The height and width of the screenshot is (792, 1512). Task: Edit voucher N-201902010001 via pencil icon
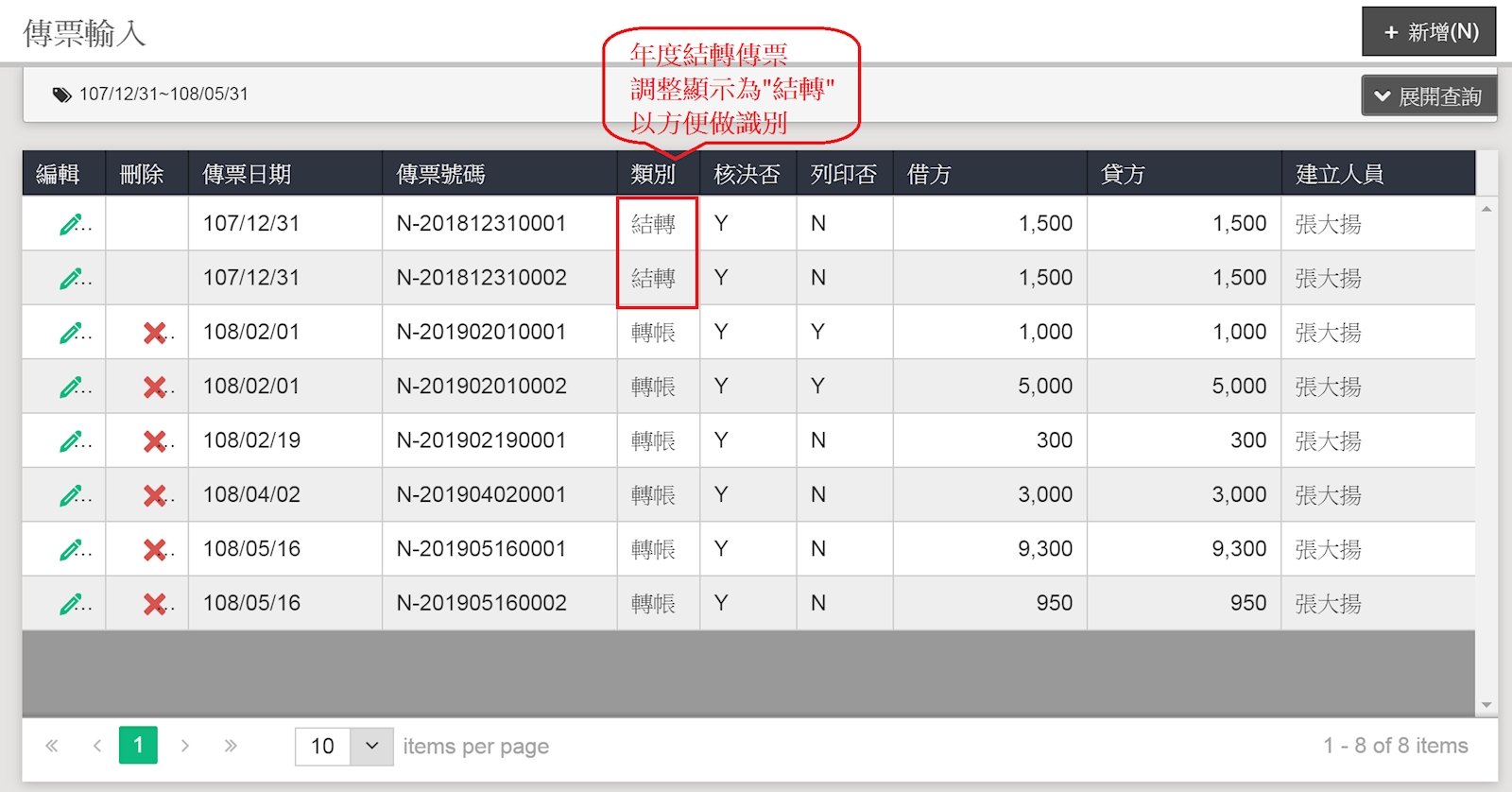71,333
